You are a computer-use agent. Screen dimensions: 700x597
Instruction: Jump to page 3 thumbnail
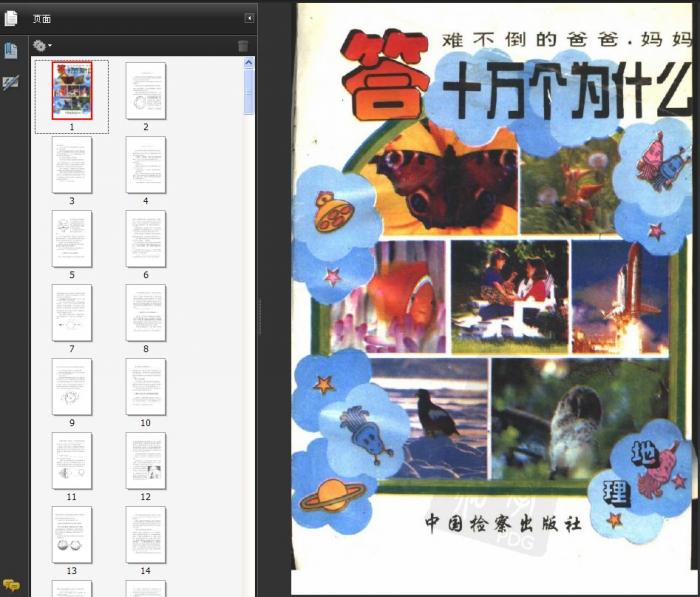72,165
